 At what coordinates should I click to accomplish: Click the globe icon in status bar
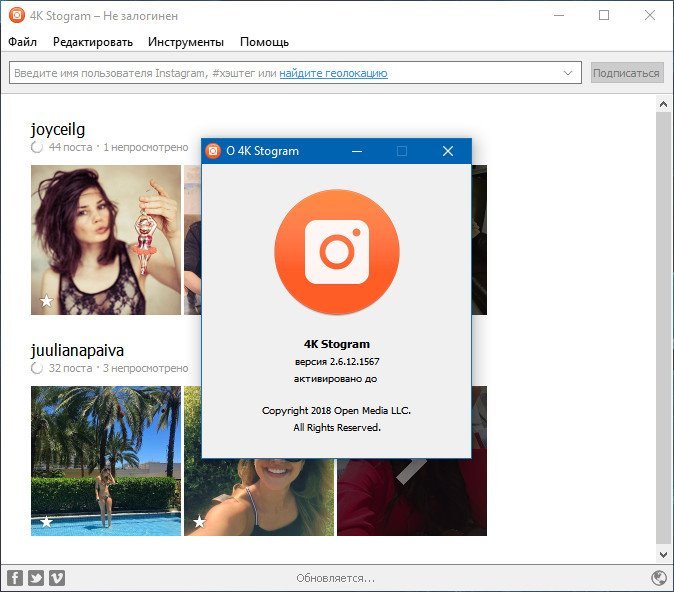pyautogui.click(x=659, y=578)
